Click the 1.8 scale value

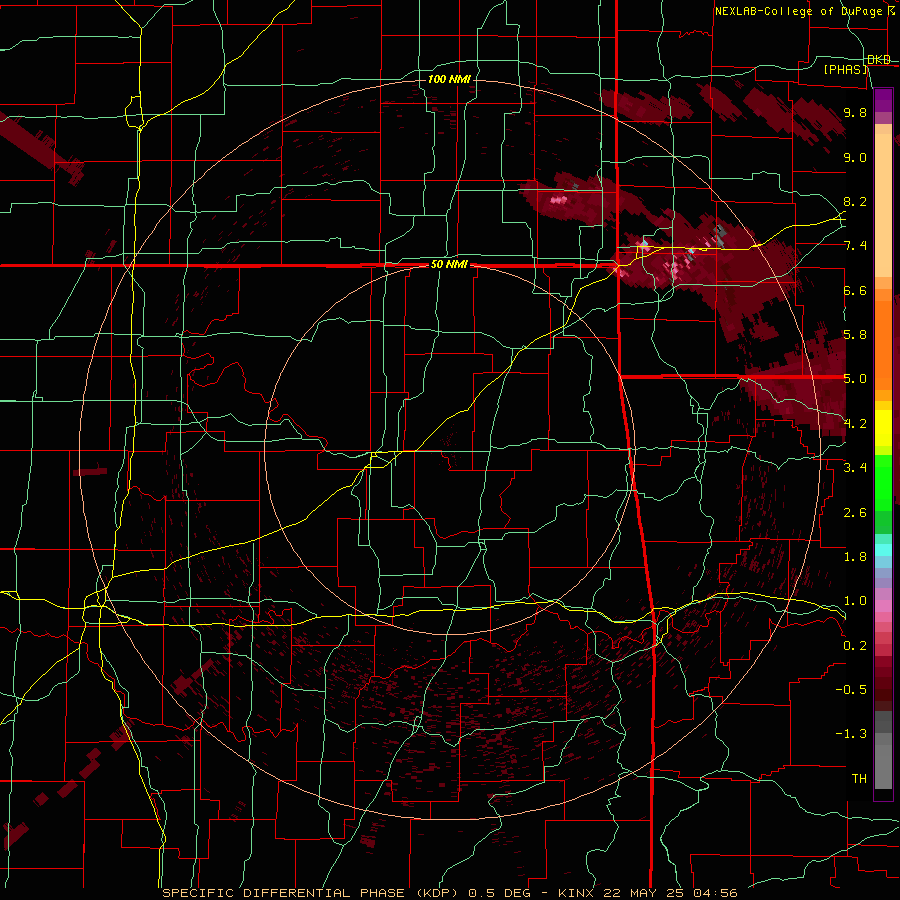(x=855, y=557)
